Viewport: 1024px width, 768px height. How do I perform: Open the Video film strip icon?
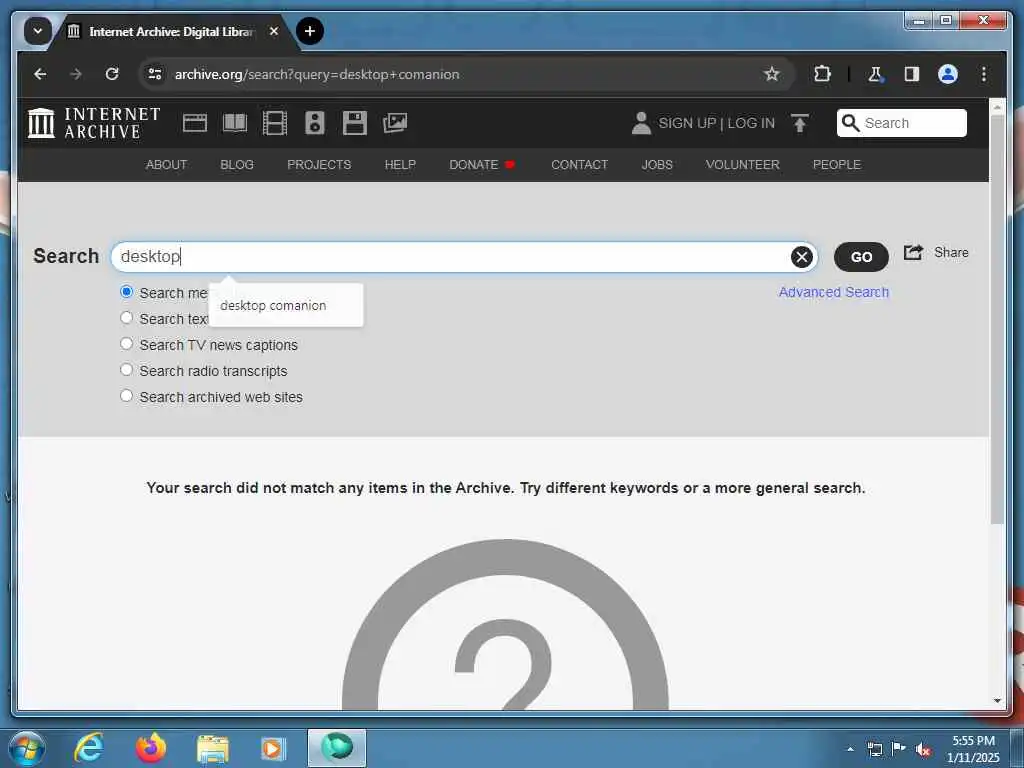(x=275, y=123)
